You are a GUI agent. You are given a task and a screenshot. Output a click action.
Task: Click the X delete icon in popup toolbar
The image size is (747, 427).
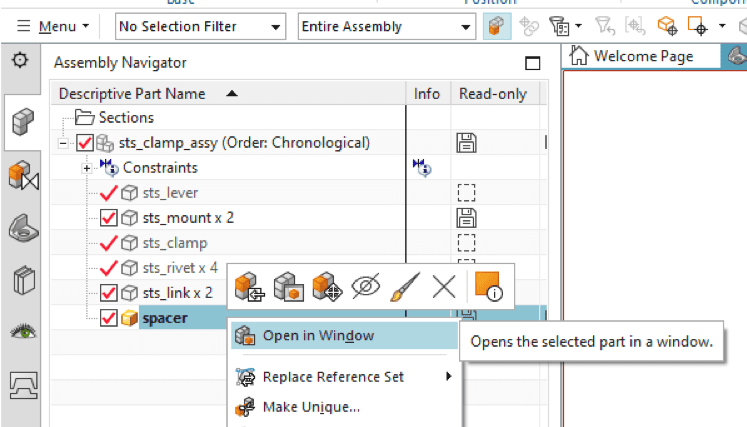(x=444, y=286)
